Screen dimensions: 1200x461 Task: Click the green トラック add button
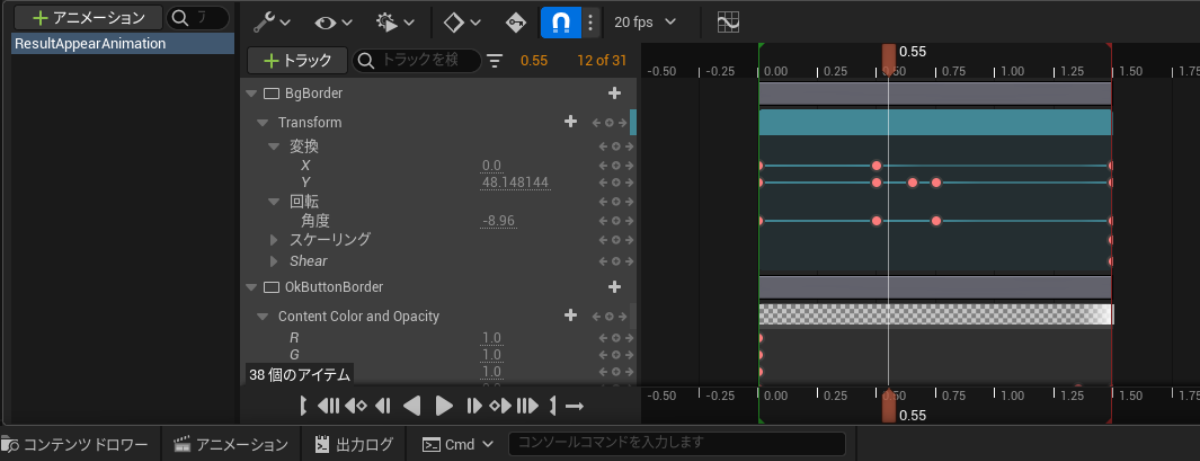coord(297,61)
